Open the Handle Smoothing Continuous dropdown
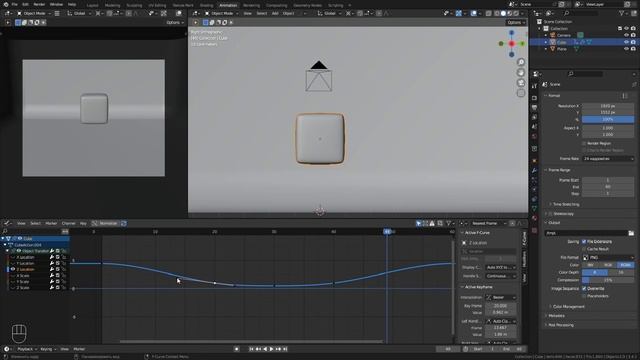 point(501,276)
